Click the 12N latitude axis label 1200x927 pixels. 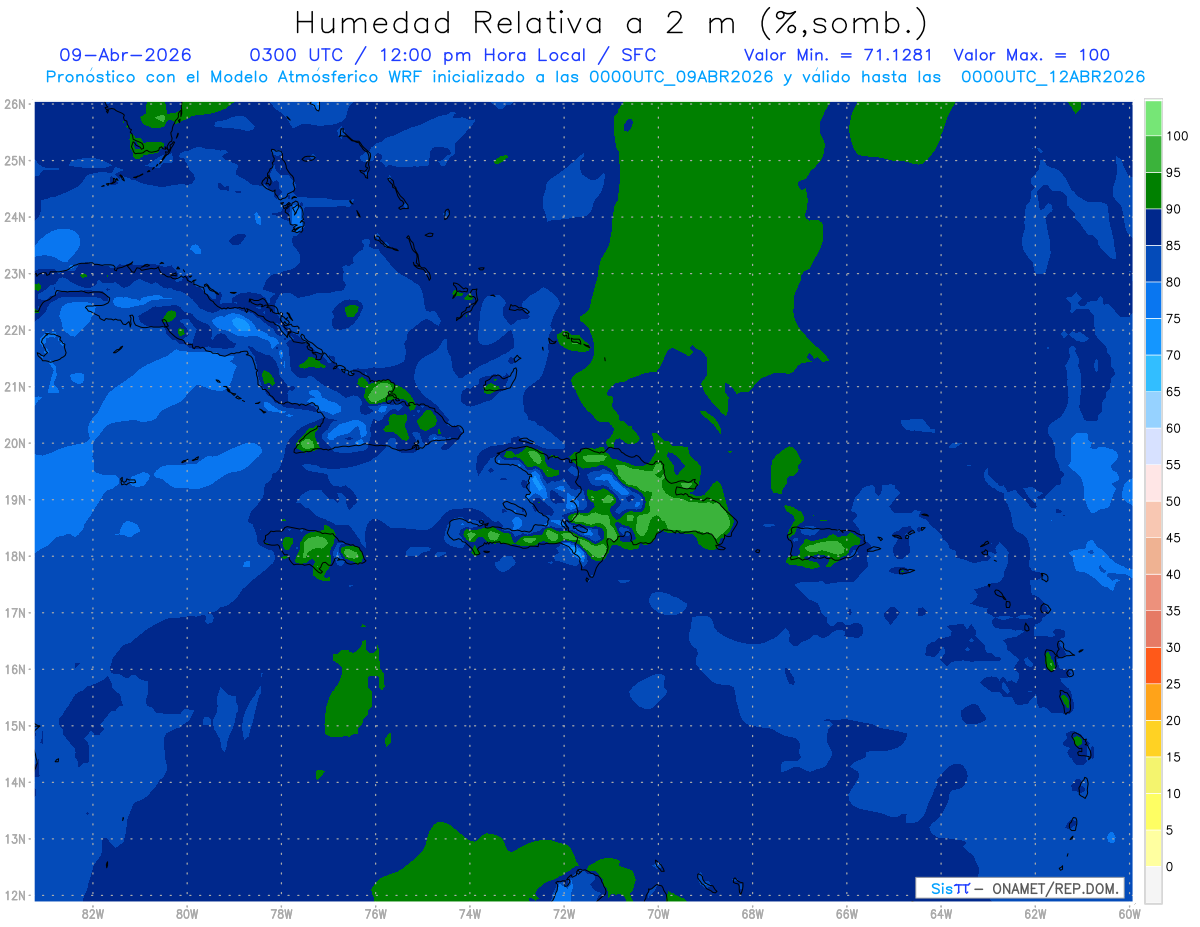click(x=14, y=895)
